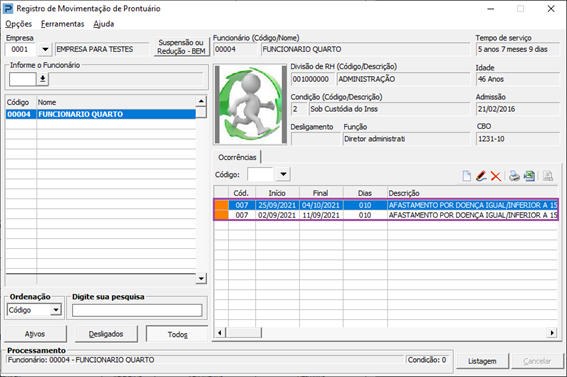Open the Opções menu
Image resolution: width=567 pixels, height=377 pixels.
coord(18,24)
